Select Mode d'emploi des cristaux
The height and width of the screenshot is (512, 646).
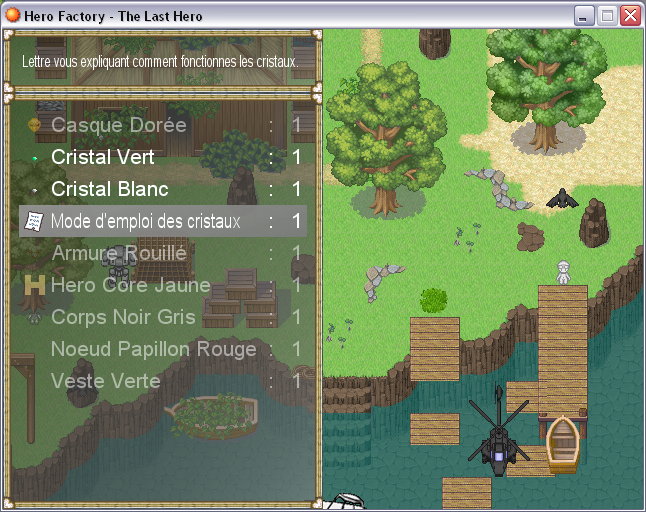(x=163, y=221)
